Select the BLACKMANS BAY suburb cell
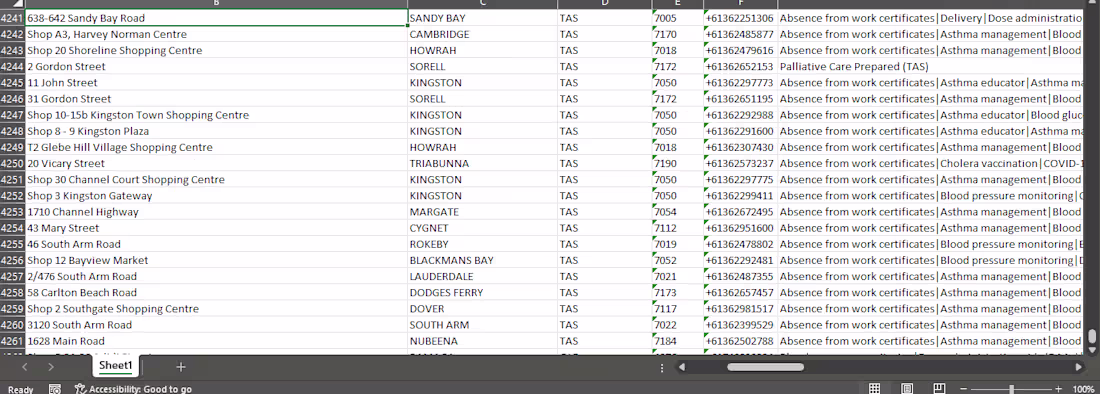The image size is (1100, 394). click(483, 260)
